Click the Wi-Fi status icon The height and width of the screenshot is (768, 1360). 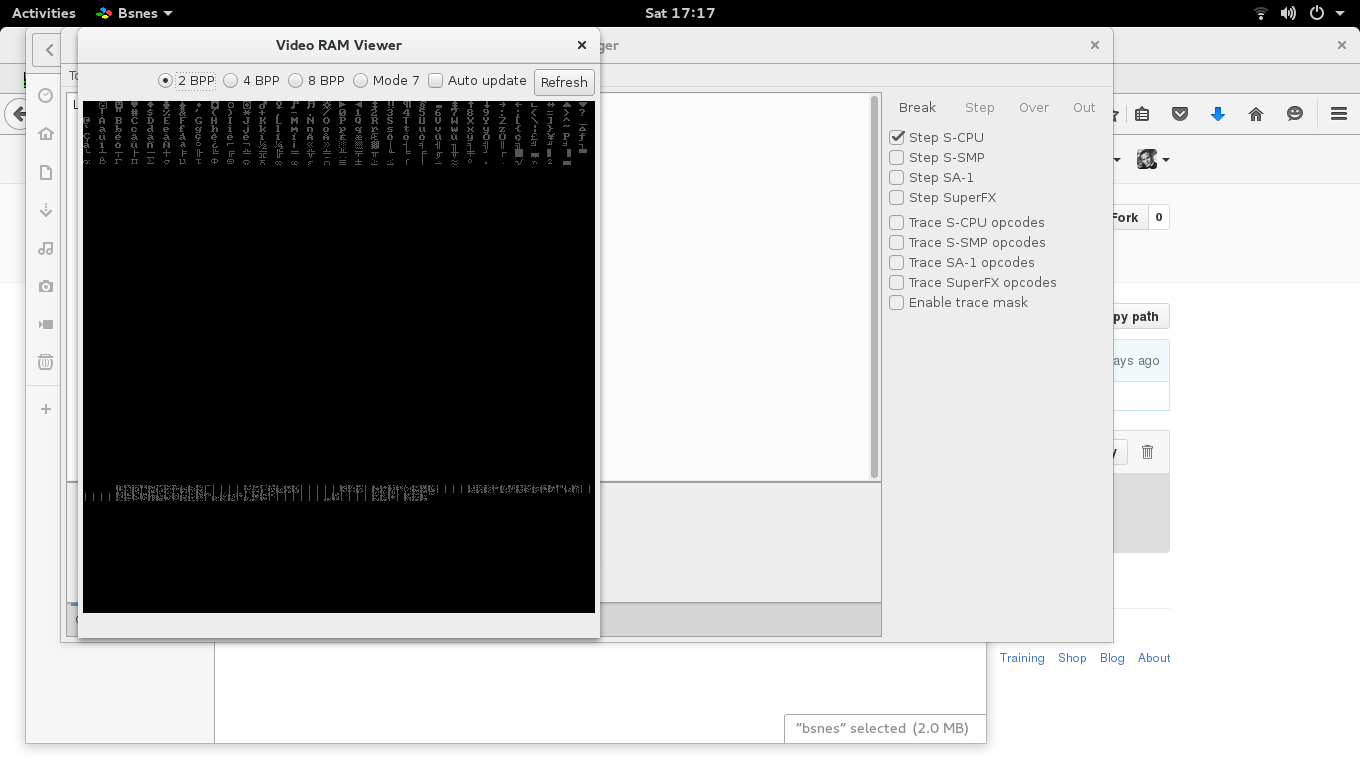(x=1261, y=13)
